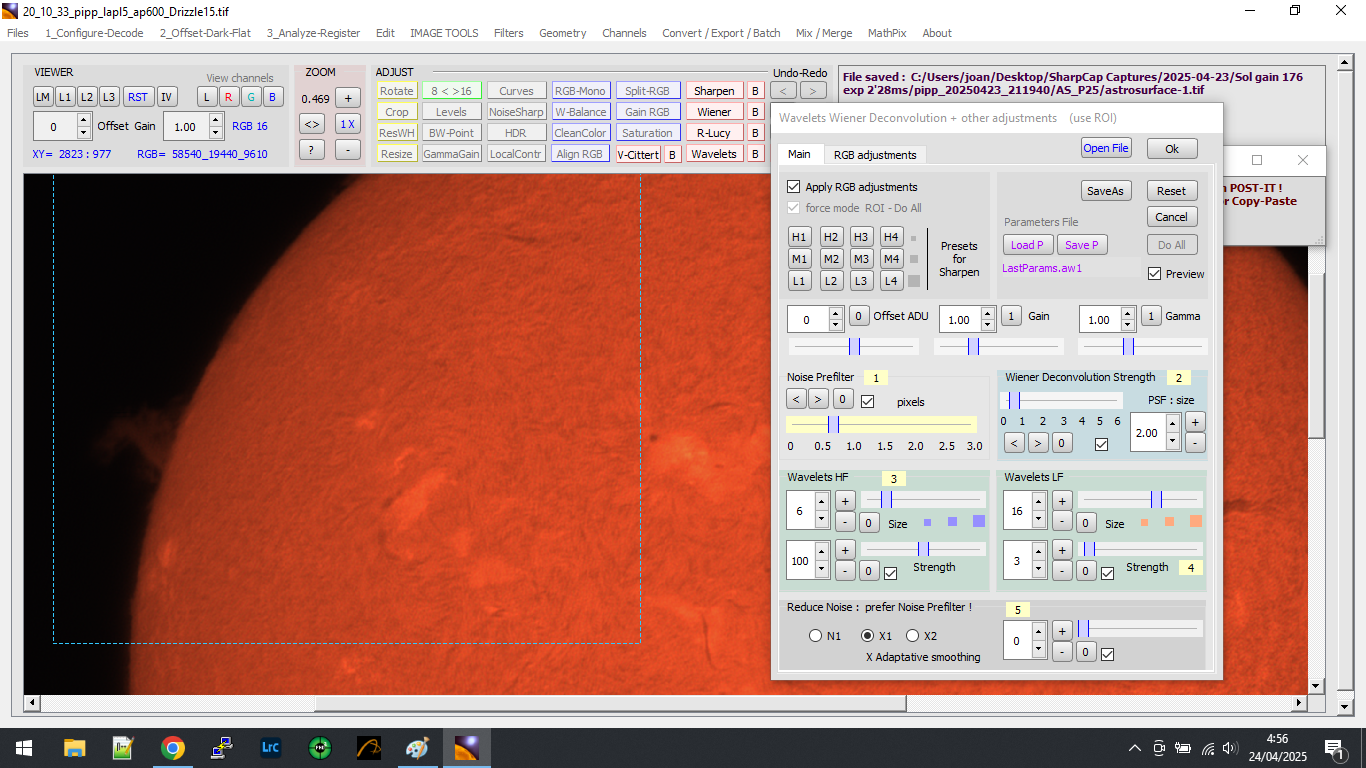The height and width of the screenshot is (768, 1366).
Task: Click Noise Prefilter increase > button
Action: pyautogui.click(x=819, y=400)
